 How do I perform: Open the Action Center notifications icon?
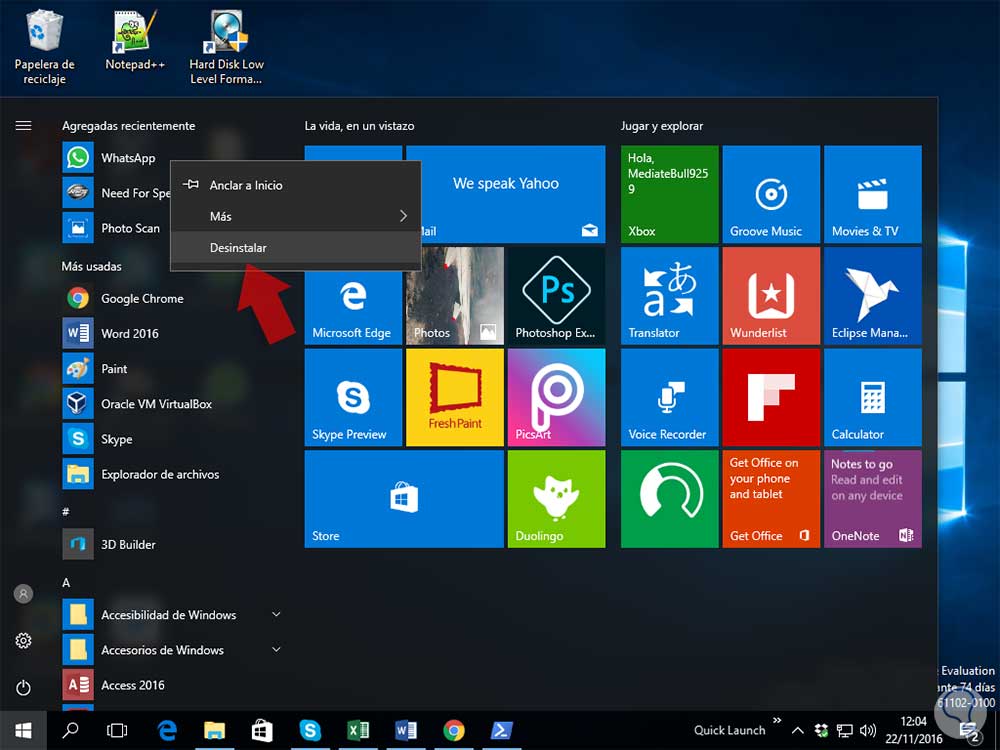click(x=969, y=732)
